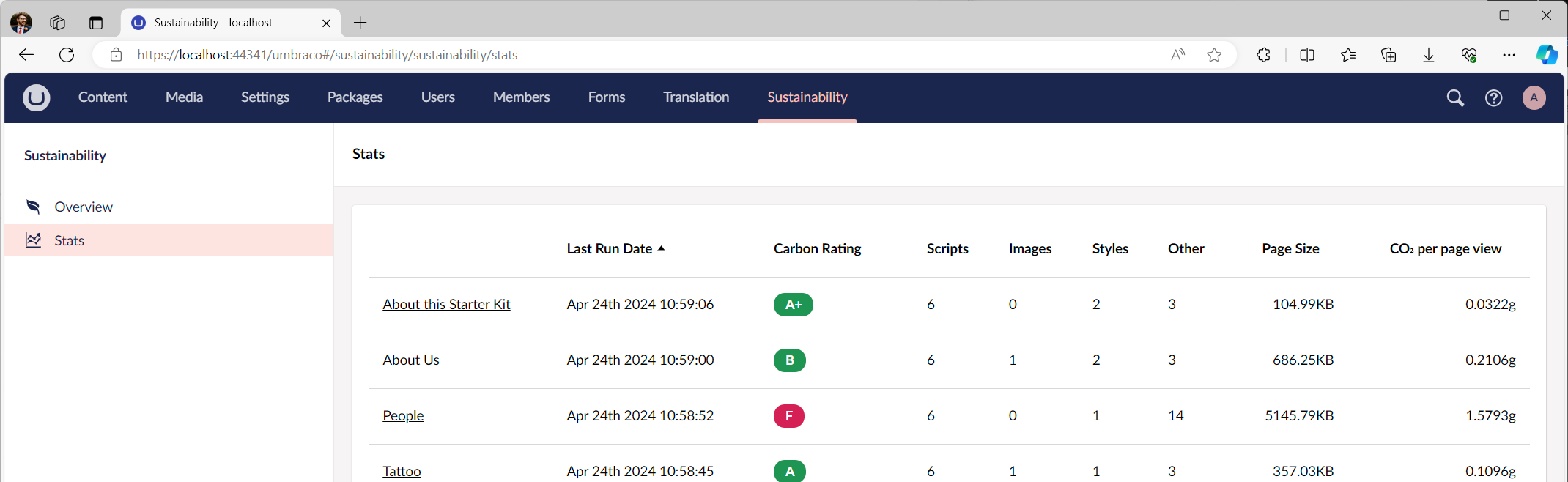1568x482 pixels.
Task: Open browser extensions puzzle icon
Action: [x=1263, y=55]
